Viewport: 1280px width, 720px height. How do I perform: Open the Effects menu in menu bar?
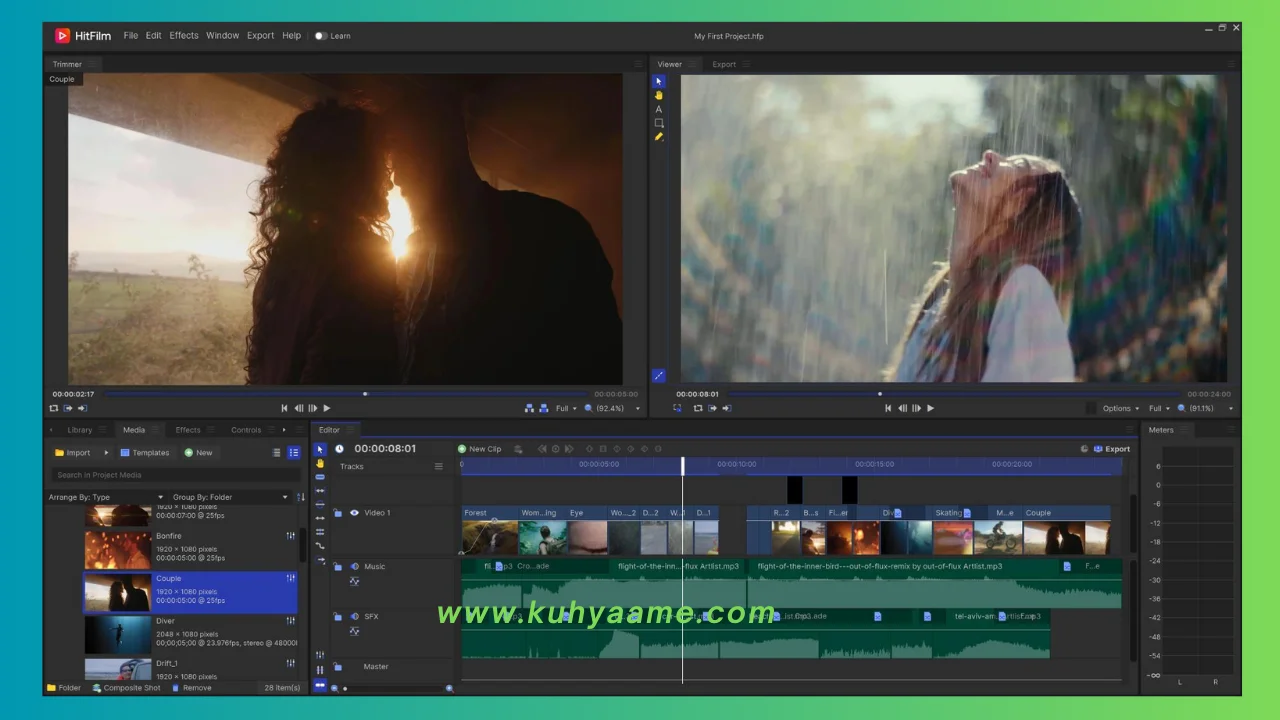tap(184, 35)
